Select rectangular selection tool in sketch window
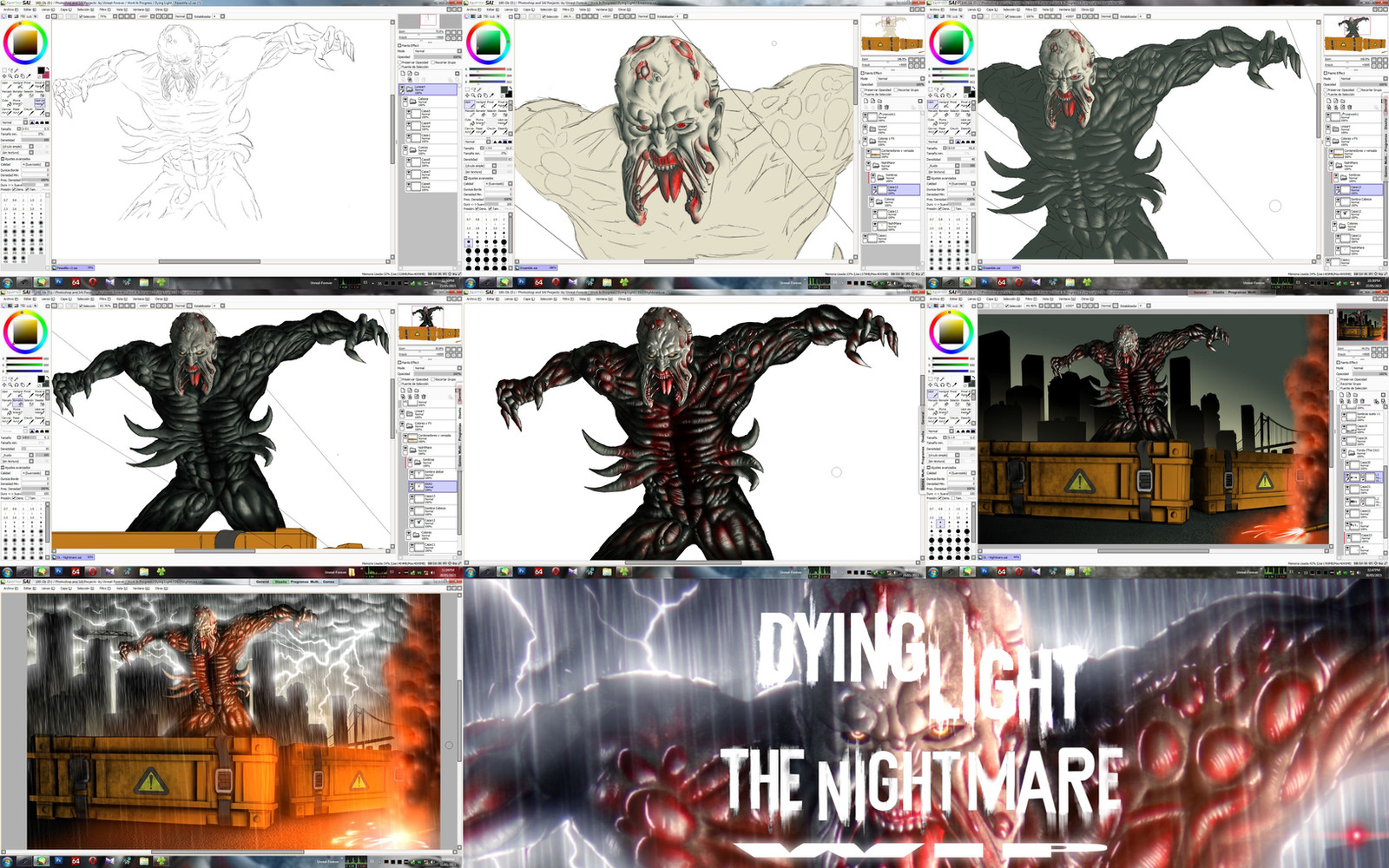 coord(4,70)
